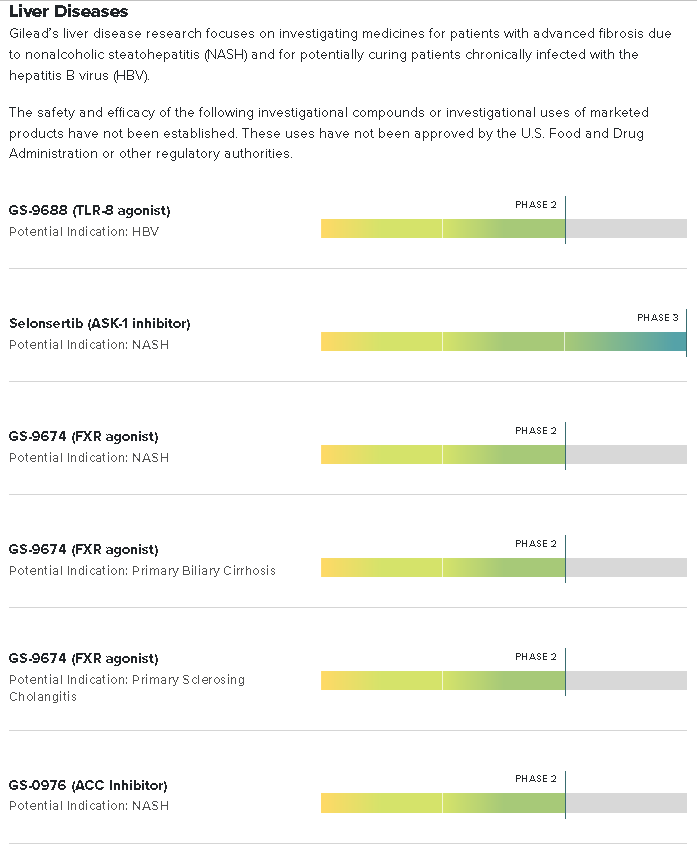Click GS-9674 title for Primary Biliary Cirrhosis
The height and width of the screenshot is (856, 697).
(x=84, y=549)
